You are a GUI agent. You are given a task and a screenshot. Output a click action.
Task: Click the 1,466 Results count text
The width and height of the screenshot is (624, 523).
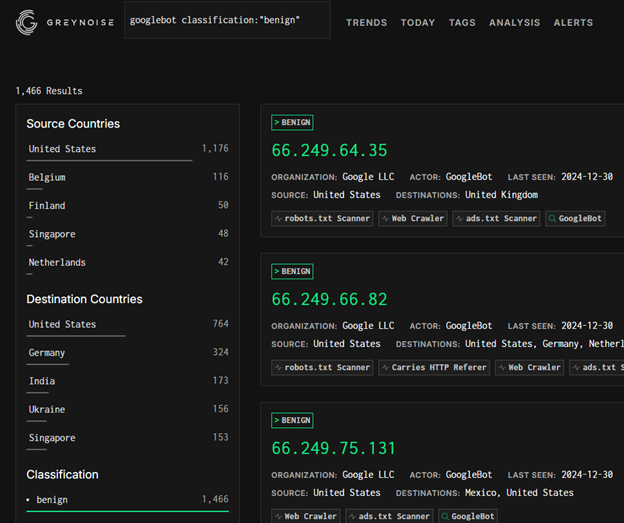49,91
